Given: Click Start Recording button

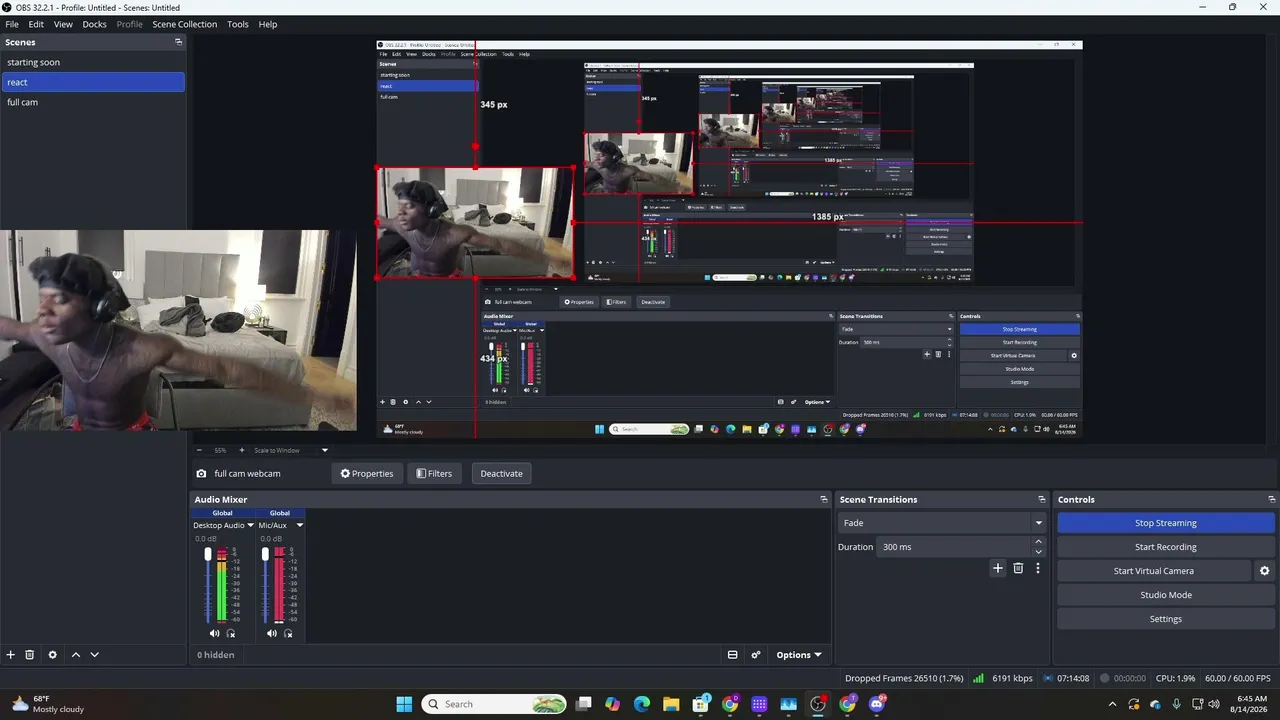Looking at the screenshot, I should tap(1165, 547).
